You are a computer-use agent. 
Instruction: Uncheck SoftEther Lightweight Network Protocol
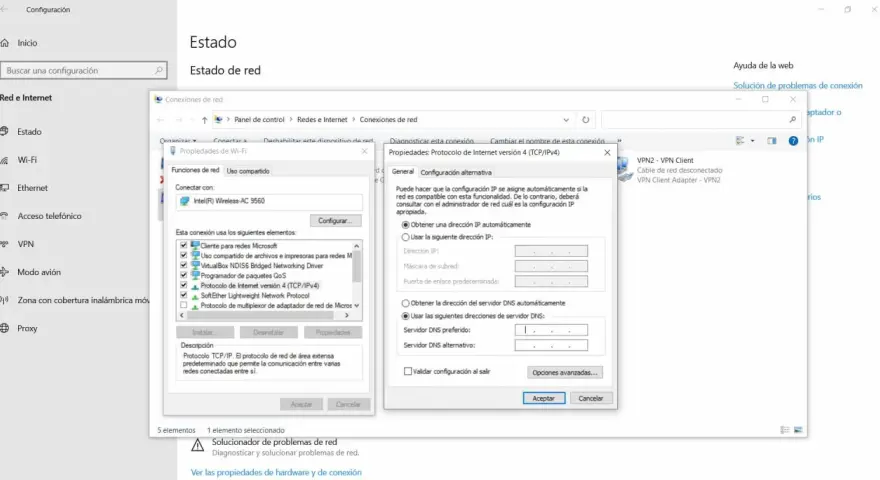tap(184, 295)
